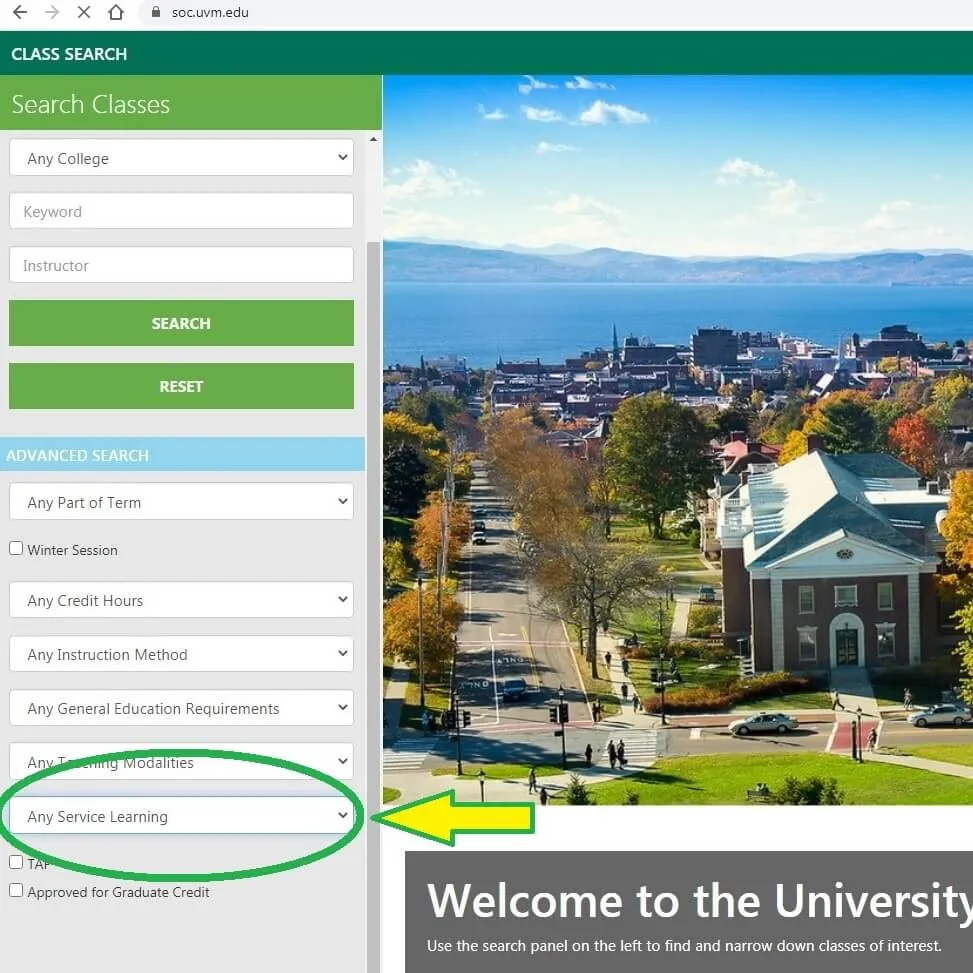Viewport: 973px width, 973px height.
Task: Open the Any Teaching Modalities dropdown
Action: tap(181, 761)
